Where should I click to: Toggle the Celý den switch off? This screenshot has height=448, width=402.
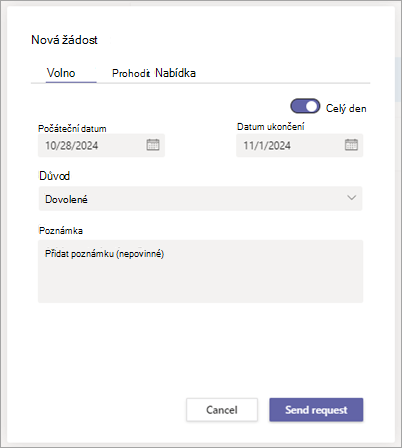(x=305, y=107)
